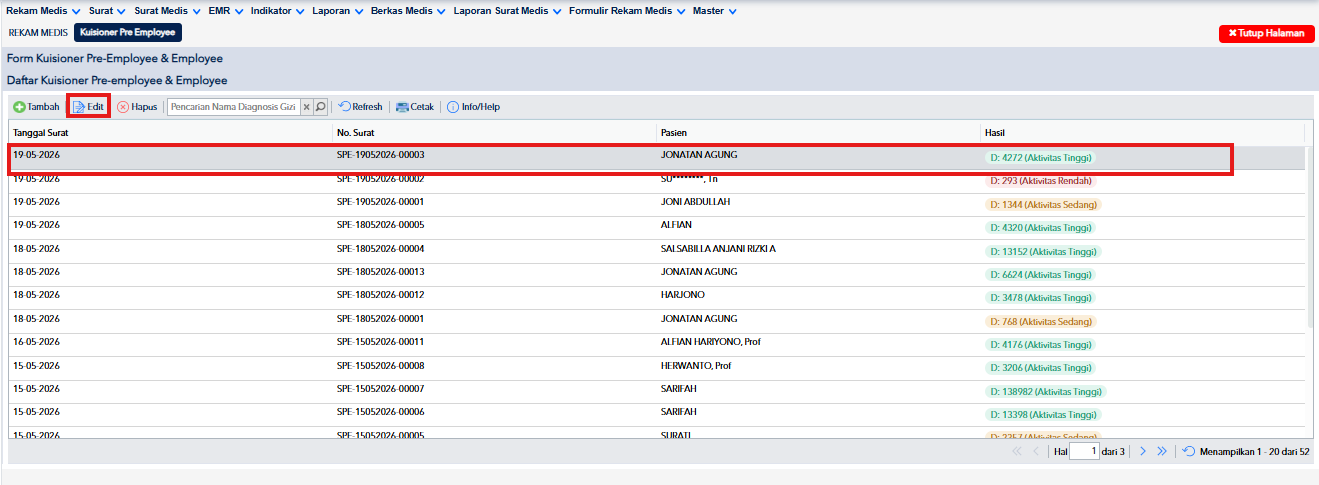This screenshot has height=485, width=1319.
Task: Click result badge D: 6624 (Aktivitas Tinggi)
Action: click(1040, 275)
